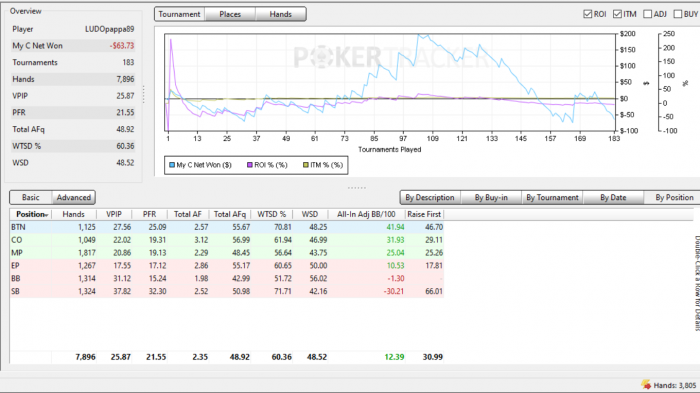Sort by WTSD % column header

271,214
